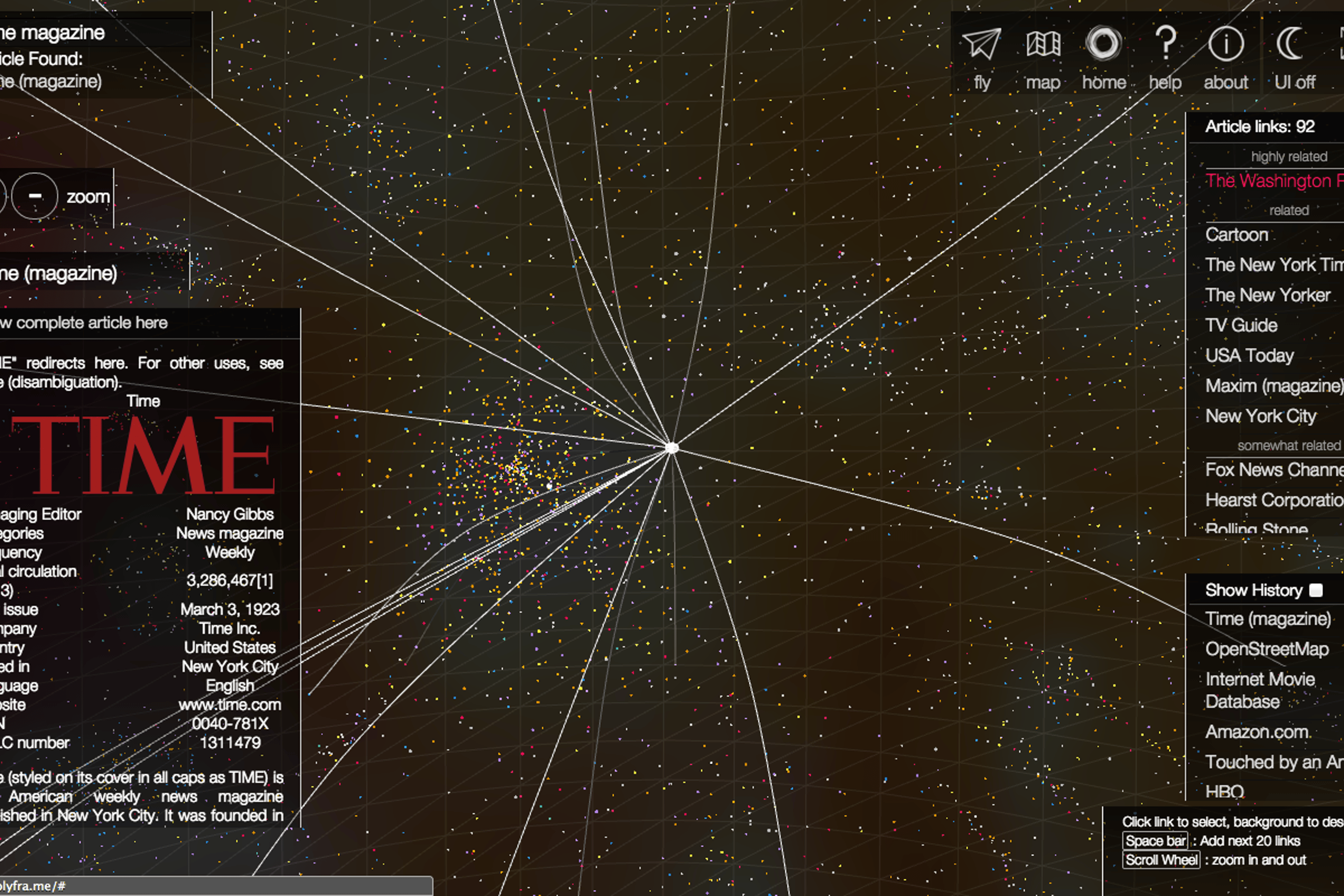Open Time (magazine) in history list
Screen dimensions: 1344x896
point(1268,619)
